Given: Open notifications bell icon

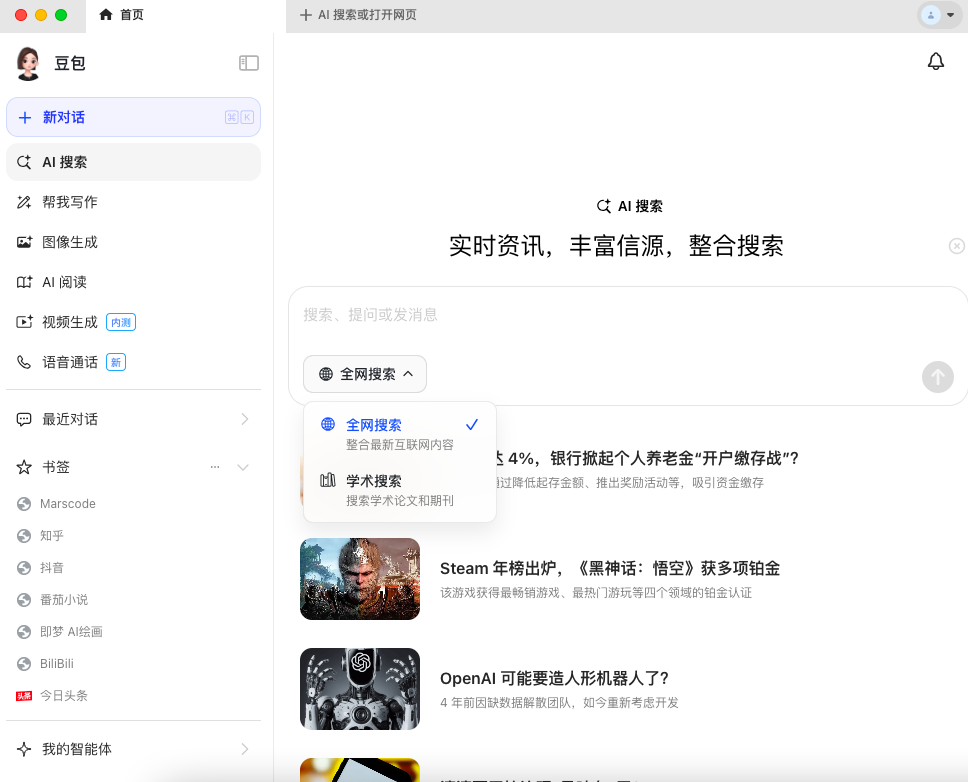Looking at the screenshot, I should (936, 61).
